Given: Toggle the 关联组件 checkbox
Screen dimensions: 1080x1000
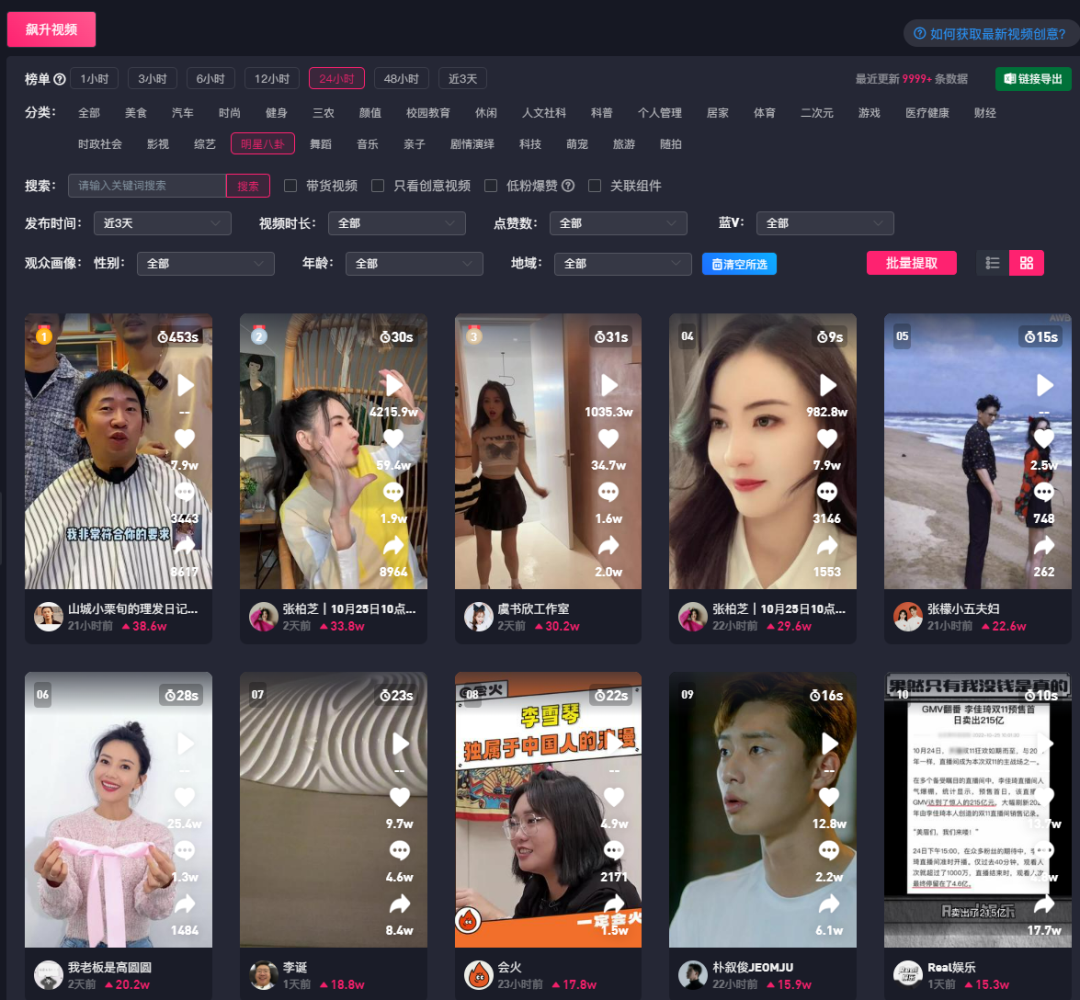Looking at the screenshot, I should [595, 186].
